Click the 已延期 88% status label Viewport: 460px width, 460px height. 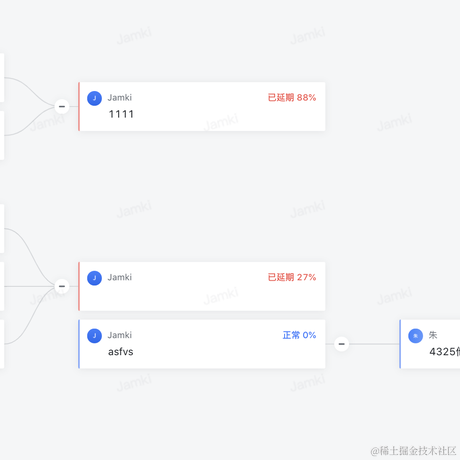(292, 98)
